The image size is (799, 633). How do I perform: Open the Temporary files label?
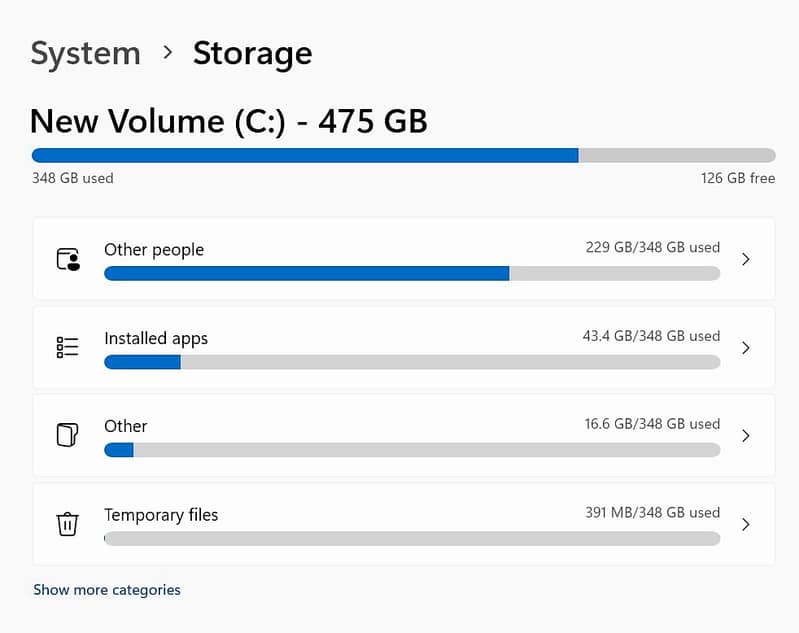click(161, 515)
